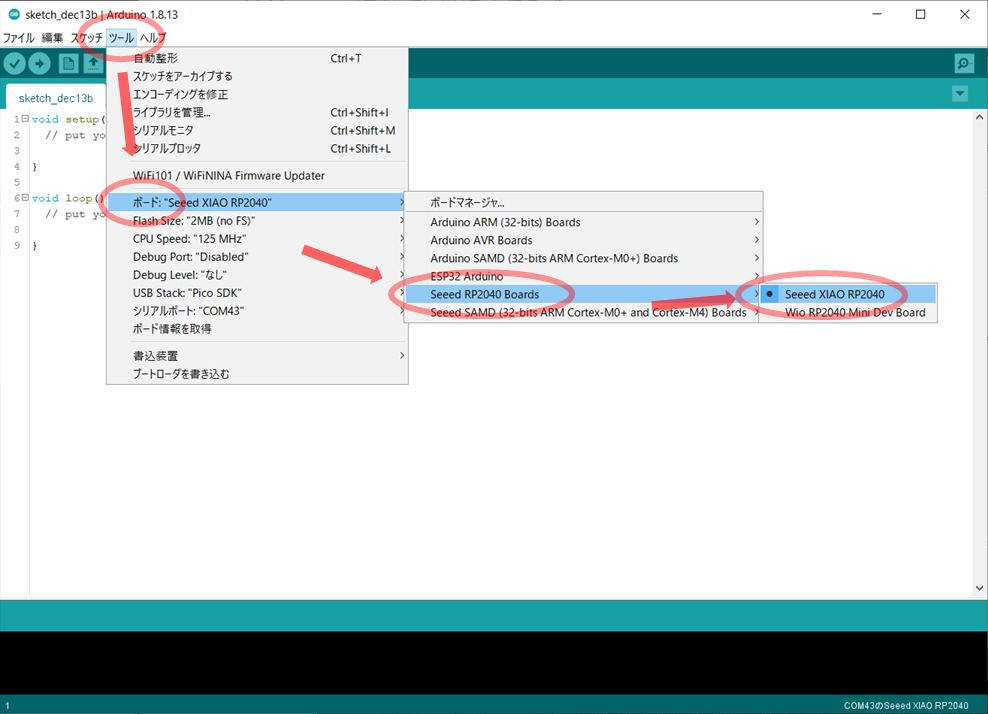This screenshot has width=988, height=714.
Task: Click the ツール menu
Action: (x=121, y=38)
